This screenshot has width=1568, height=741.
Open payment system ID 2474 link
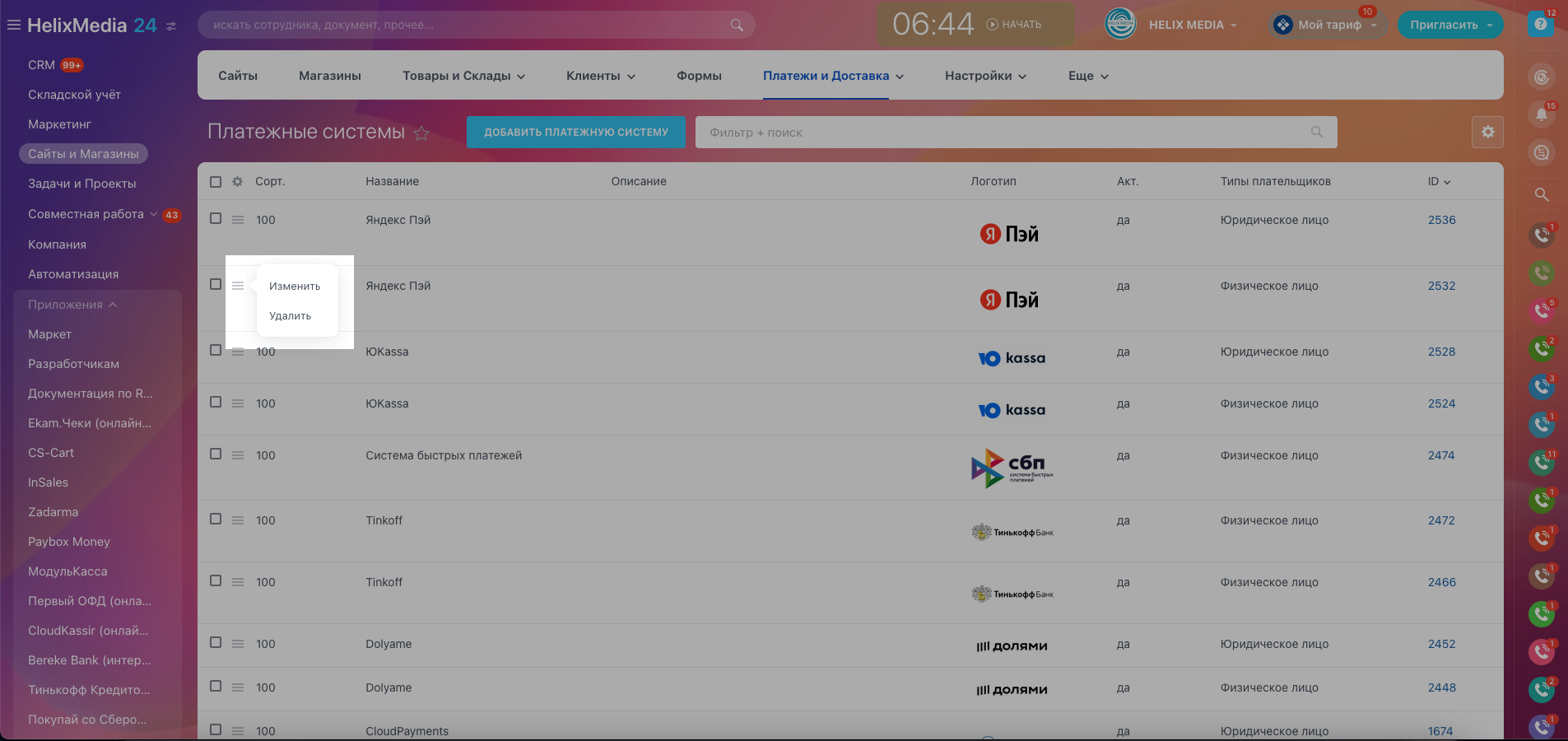click(x=1441, y=455)
